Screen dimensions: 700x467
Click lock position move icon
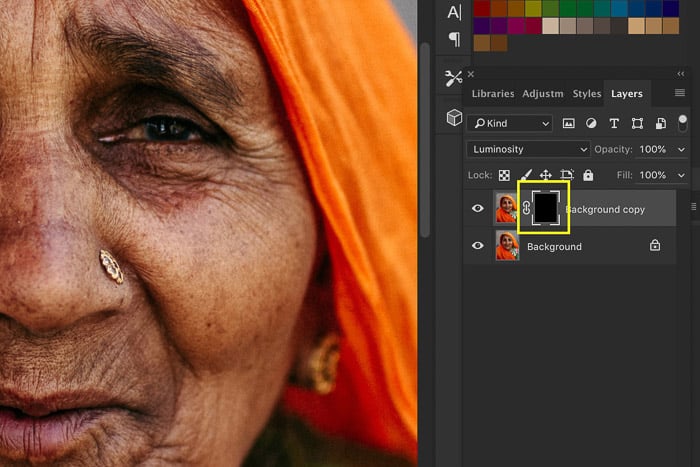tap(546, 175)
